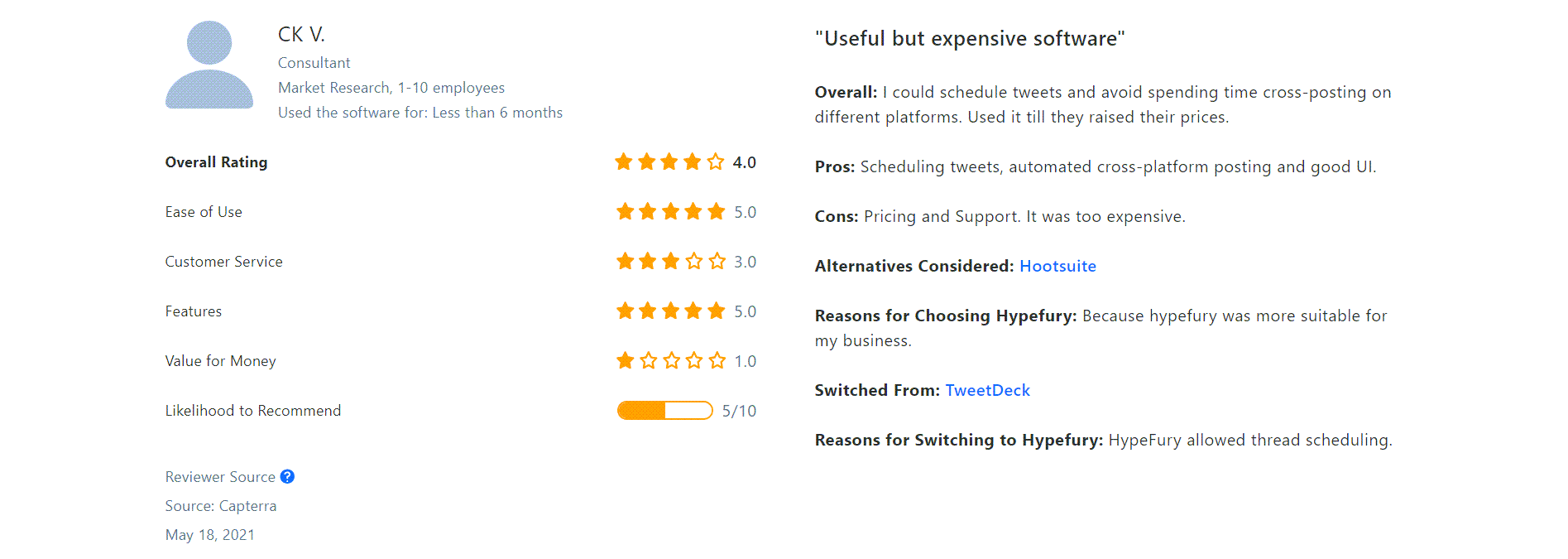Click the Features five-star rating
Screen dimensions: 1568x559
[x=670, y=311]
